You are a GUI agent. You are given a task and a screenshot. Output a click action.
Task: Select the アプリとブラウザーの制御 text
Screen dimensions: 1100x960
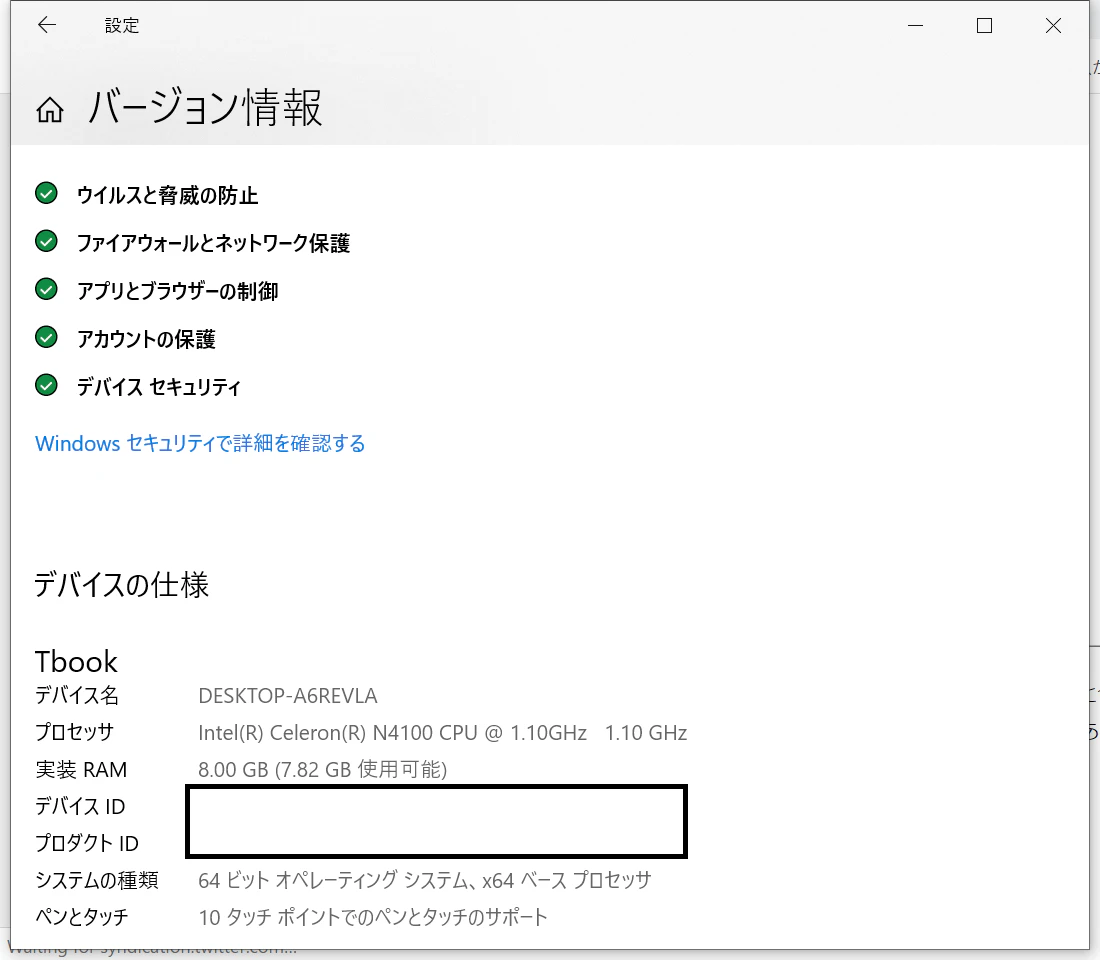click(x=177, y=291)
